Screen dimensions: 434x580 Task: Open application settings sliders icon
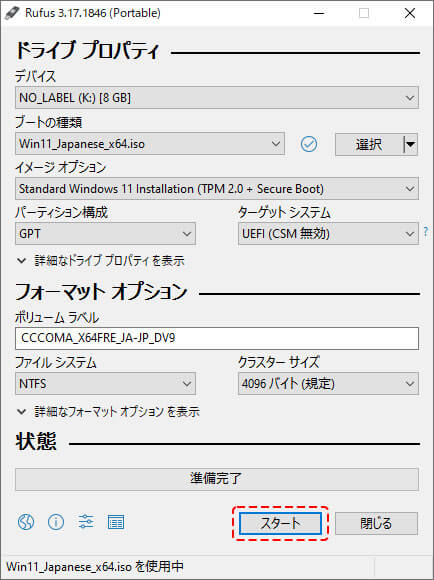pos(86,522)
